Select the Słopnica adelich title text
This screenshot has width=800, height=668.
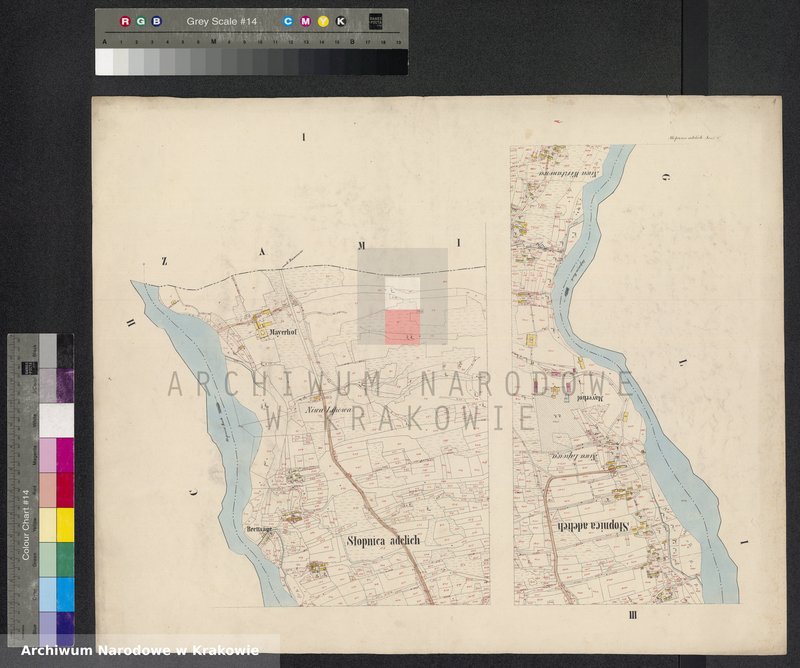385,541
